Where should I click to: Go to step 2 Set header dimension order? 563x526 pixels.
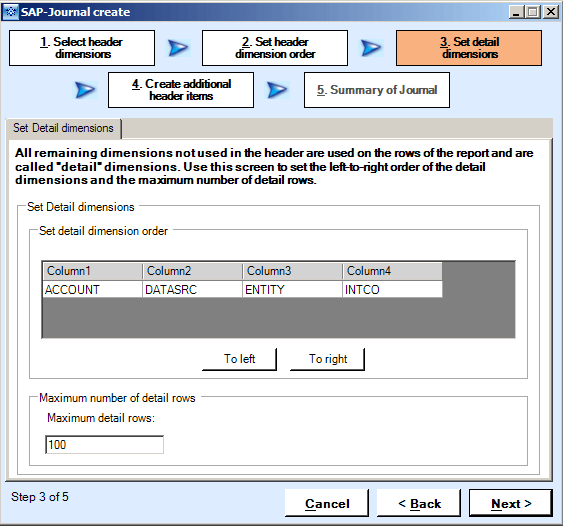point(275,48)
